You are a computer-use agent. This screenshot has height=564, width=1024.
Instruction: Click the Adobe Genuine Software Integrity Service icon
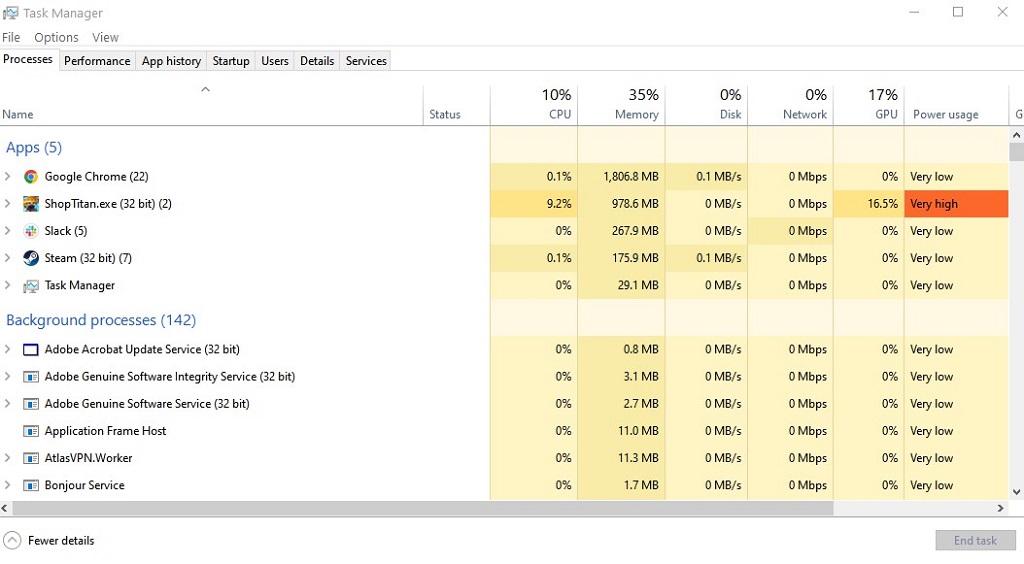pyautogui.click(x=31, y=377)
